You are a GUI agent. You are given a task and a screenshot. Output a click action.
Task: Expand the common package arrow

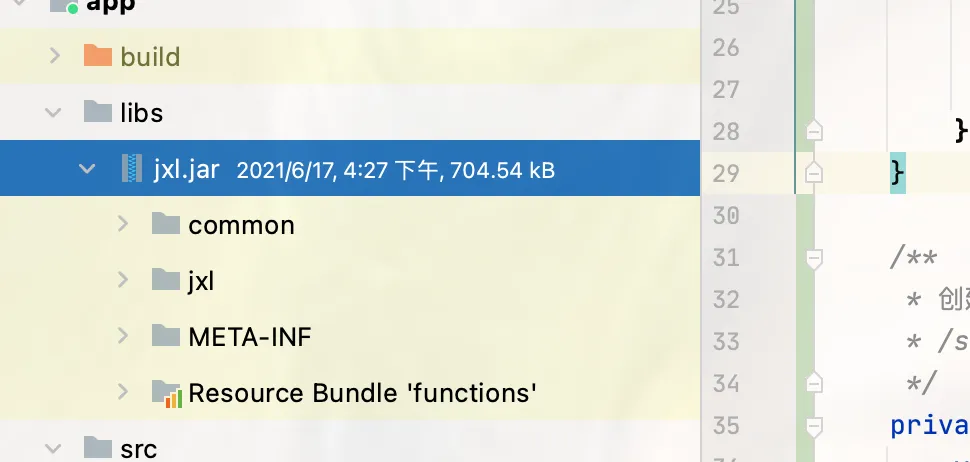coord(123,224)
